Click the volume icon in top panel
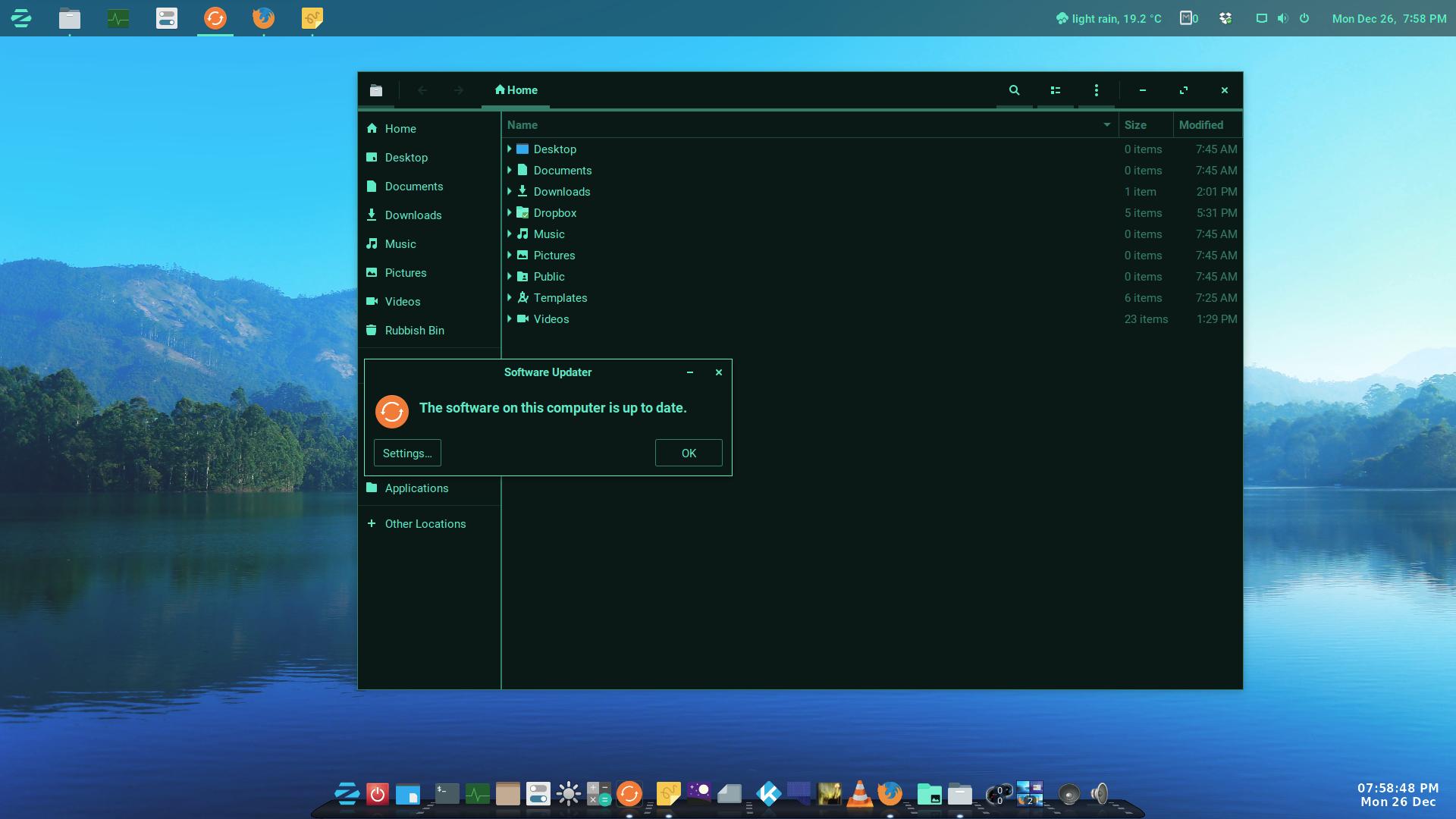Screen dimensions: 1456x819 [x=1282, y=18]
